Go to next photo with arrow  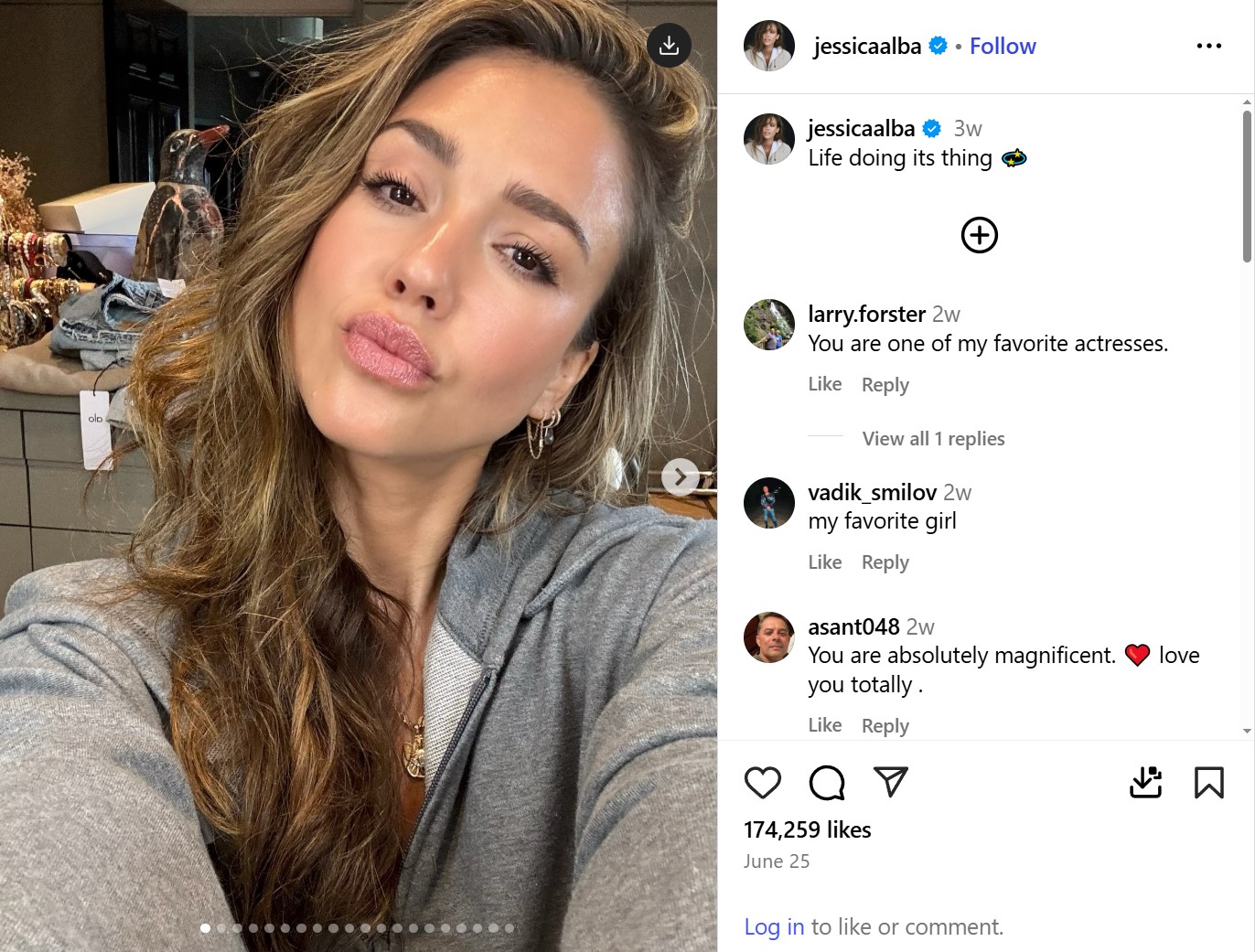[681, 476]
